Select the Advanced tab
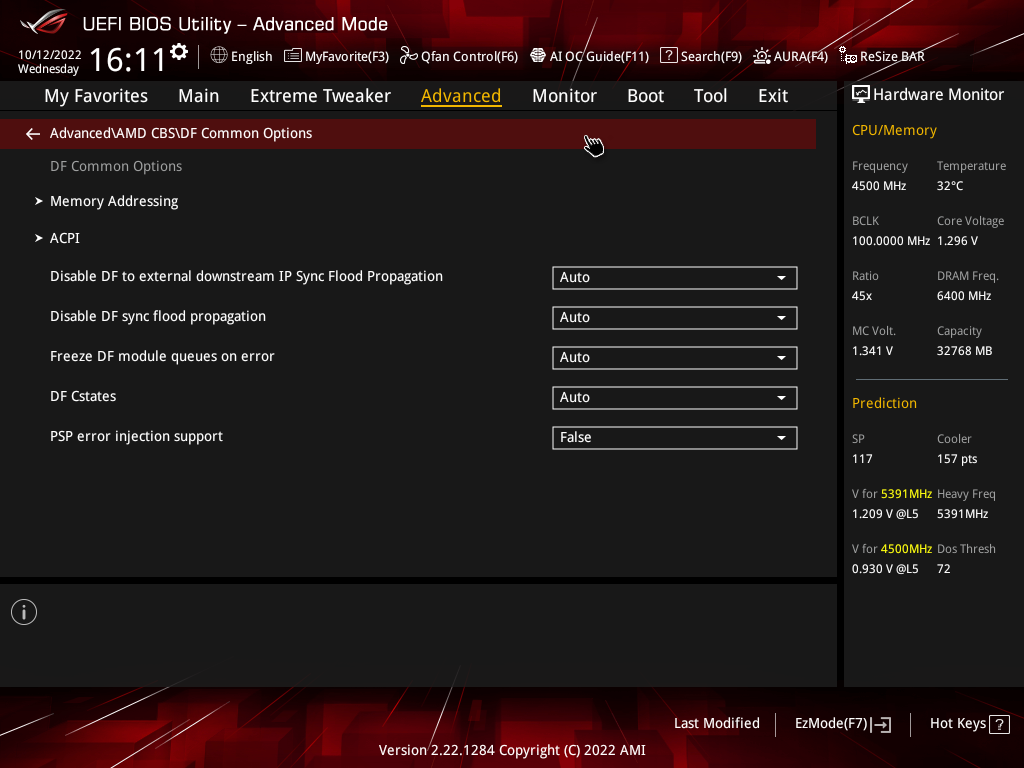1024x768 pixels. 461,96
